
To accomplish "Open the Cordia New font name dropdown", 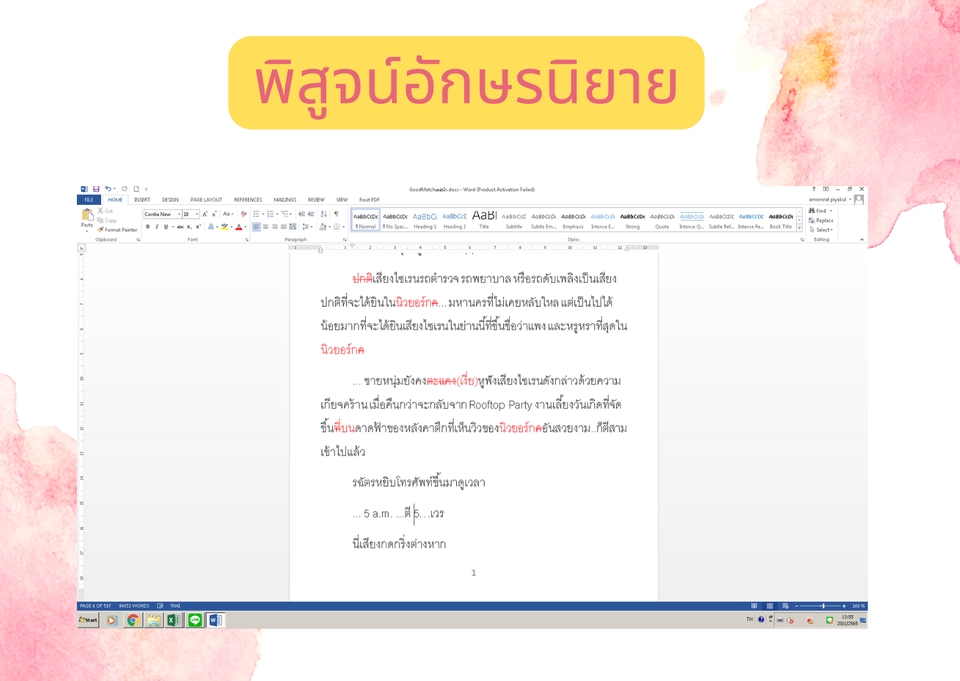I will (179, 214).
